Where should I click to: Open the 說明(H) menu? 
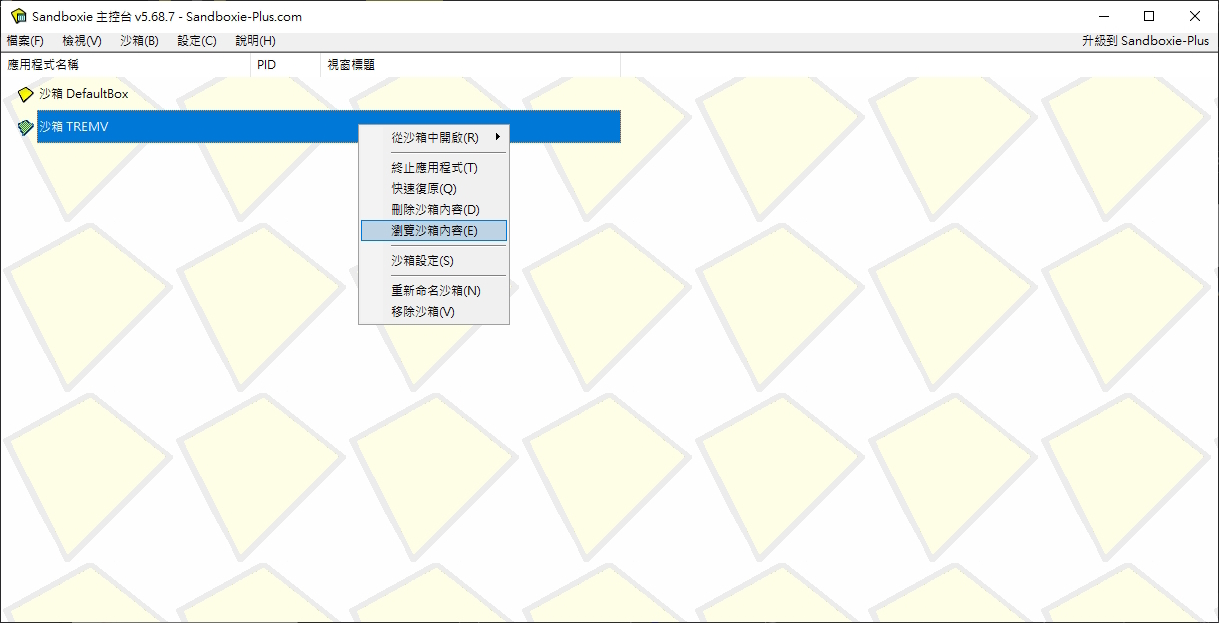click(255, 41)
